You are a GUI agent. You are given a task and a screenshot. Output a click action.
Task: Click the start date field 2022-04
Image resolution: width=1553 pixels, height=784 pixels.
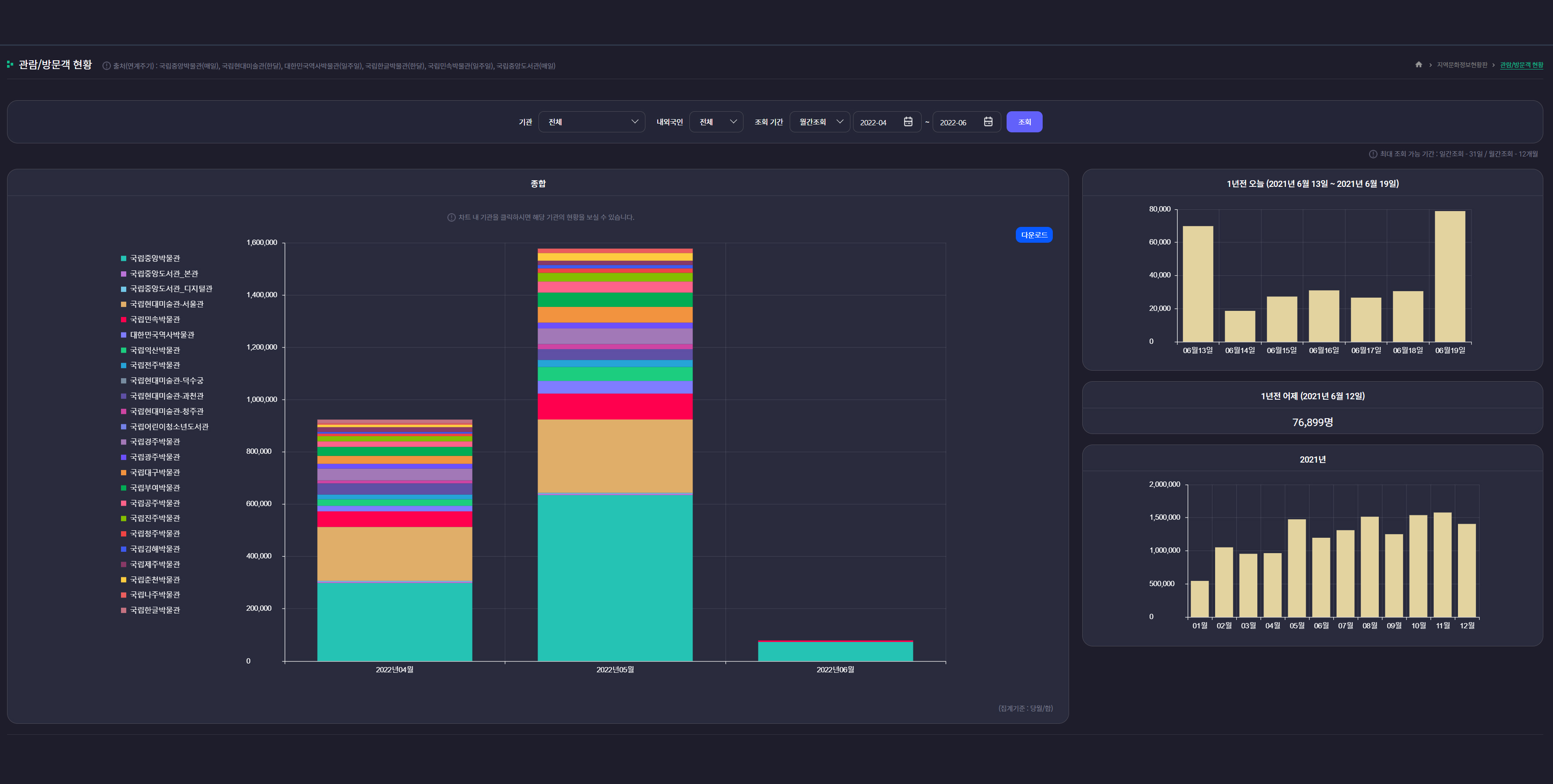tap(887, 122)
